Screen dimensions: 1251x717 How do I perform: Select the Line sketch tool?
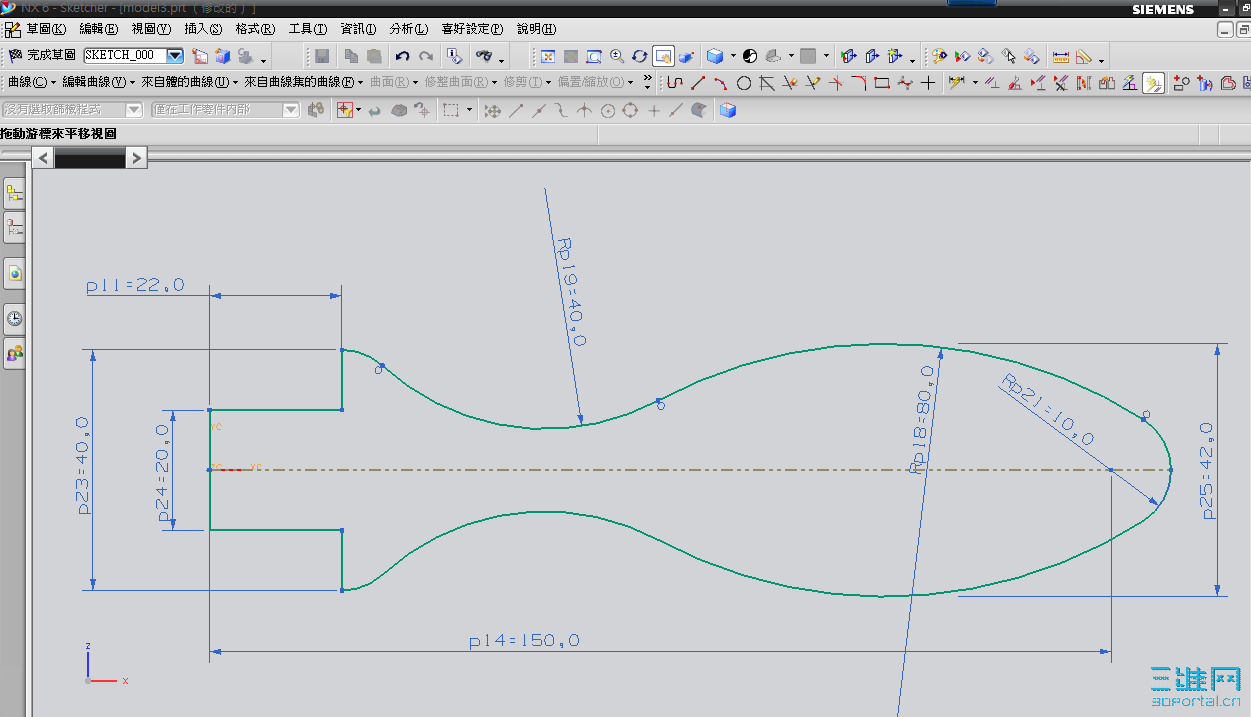698,83
